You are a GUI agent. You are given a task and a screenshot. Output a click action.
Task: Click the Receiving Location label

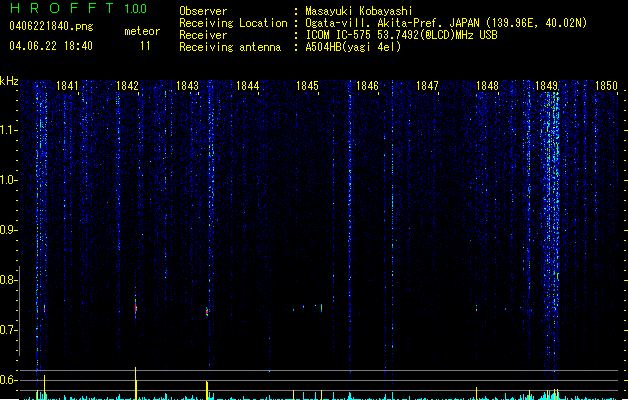[x=233, y=23]
